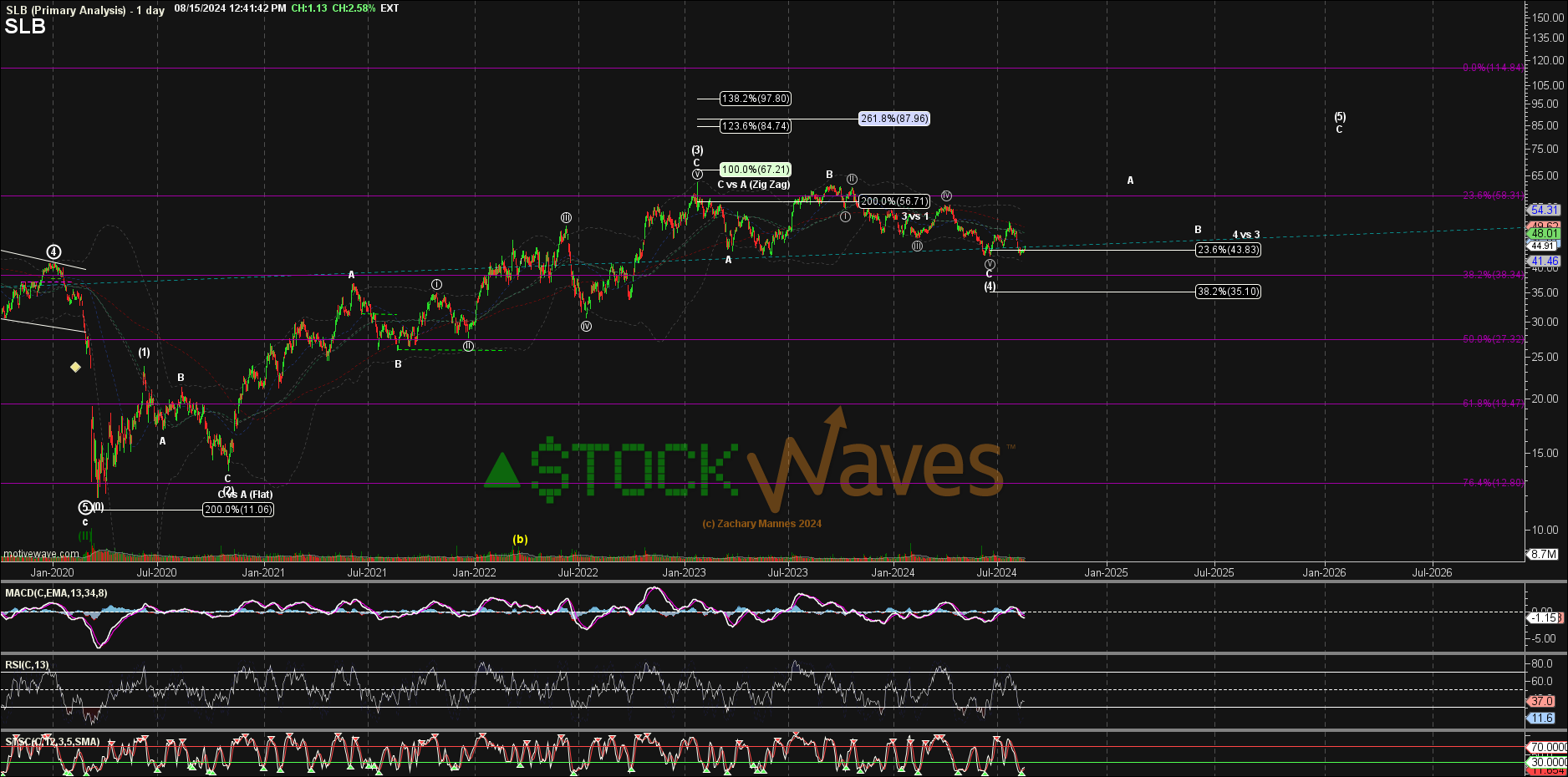Image resolution: width=1568 pixels, height=777 pixels.
Task: Select the green 100.0%(67.21) extension label
Action: (x=756, y=170)
